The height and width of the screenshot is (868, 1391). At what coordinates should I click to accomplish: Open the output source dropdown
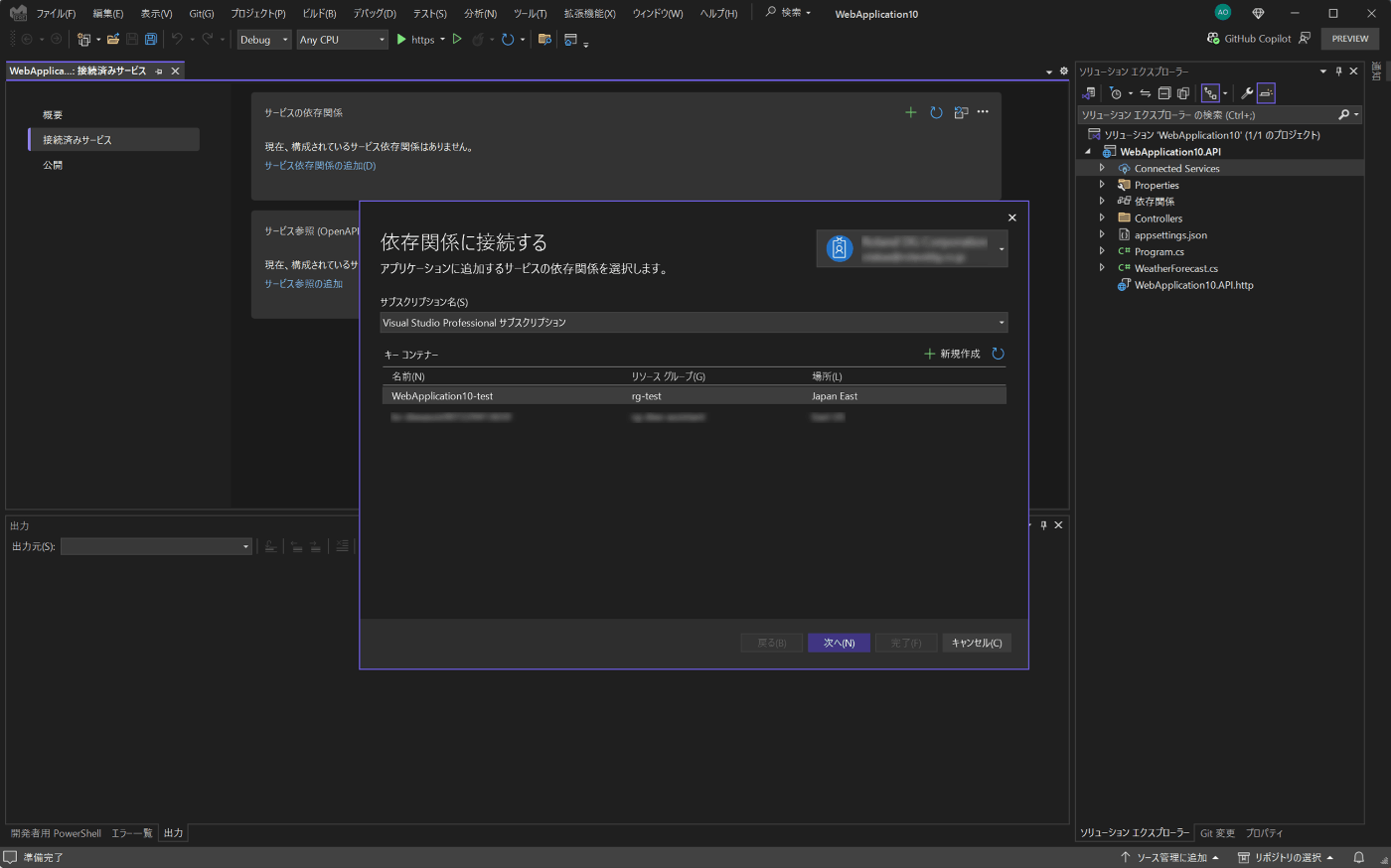(x=156, y=546)
